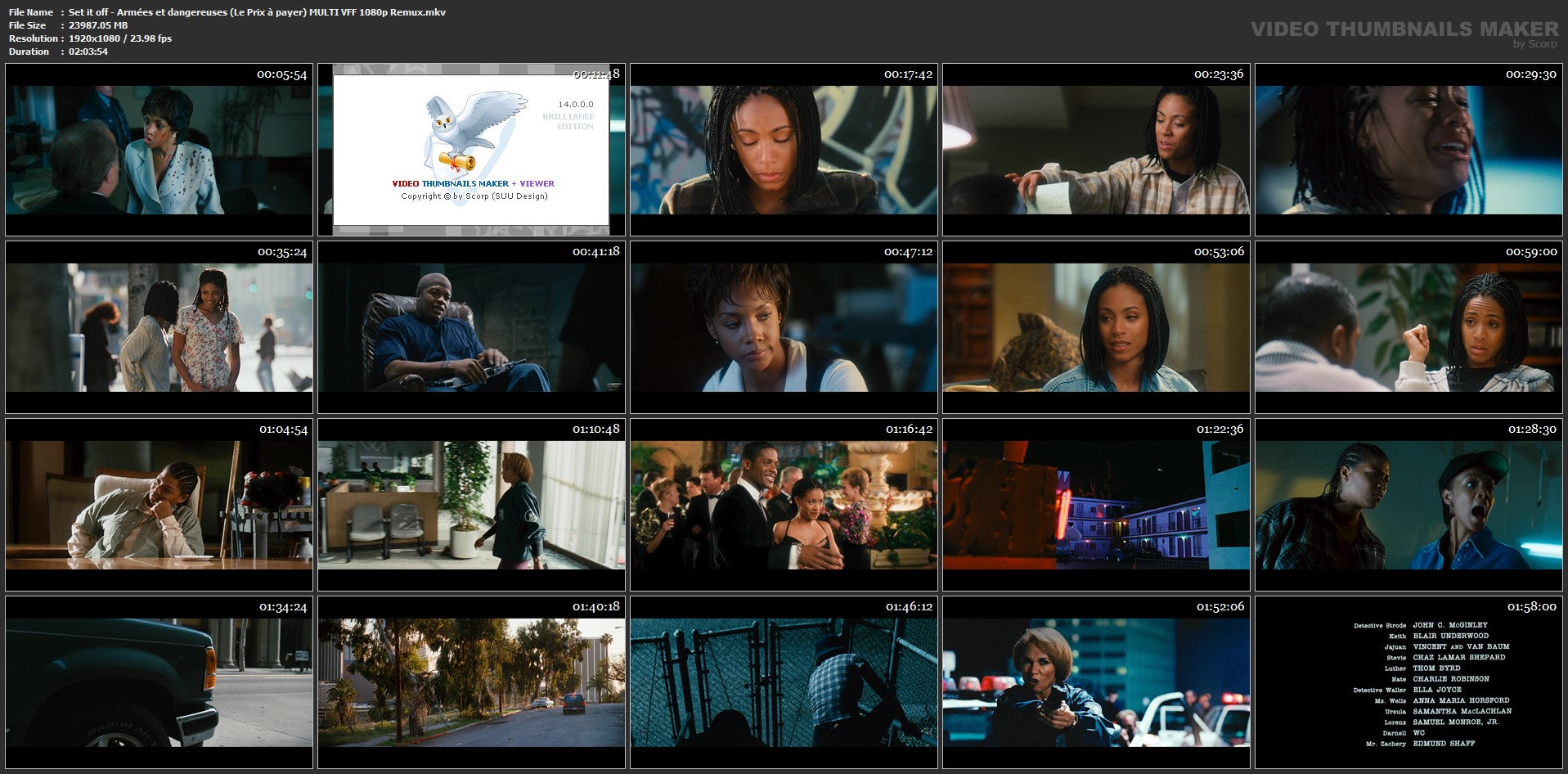The height and width of the screenshot is (774, 1568).
Task: Open the 00:41:18 armchair scene thumbnail
Action: (x=471, y=327)
